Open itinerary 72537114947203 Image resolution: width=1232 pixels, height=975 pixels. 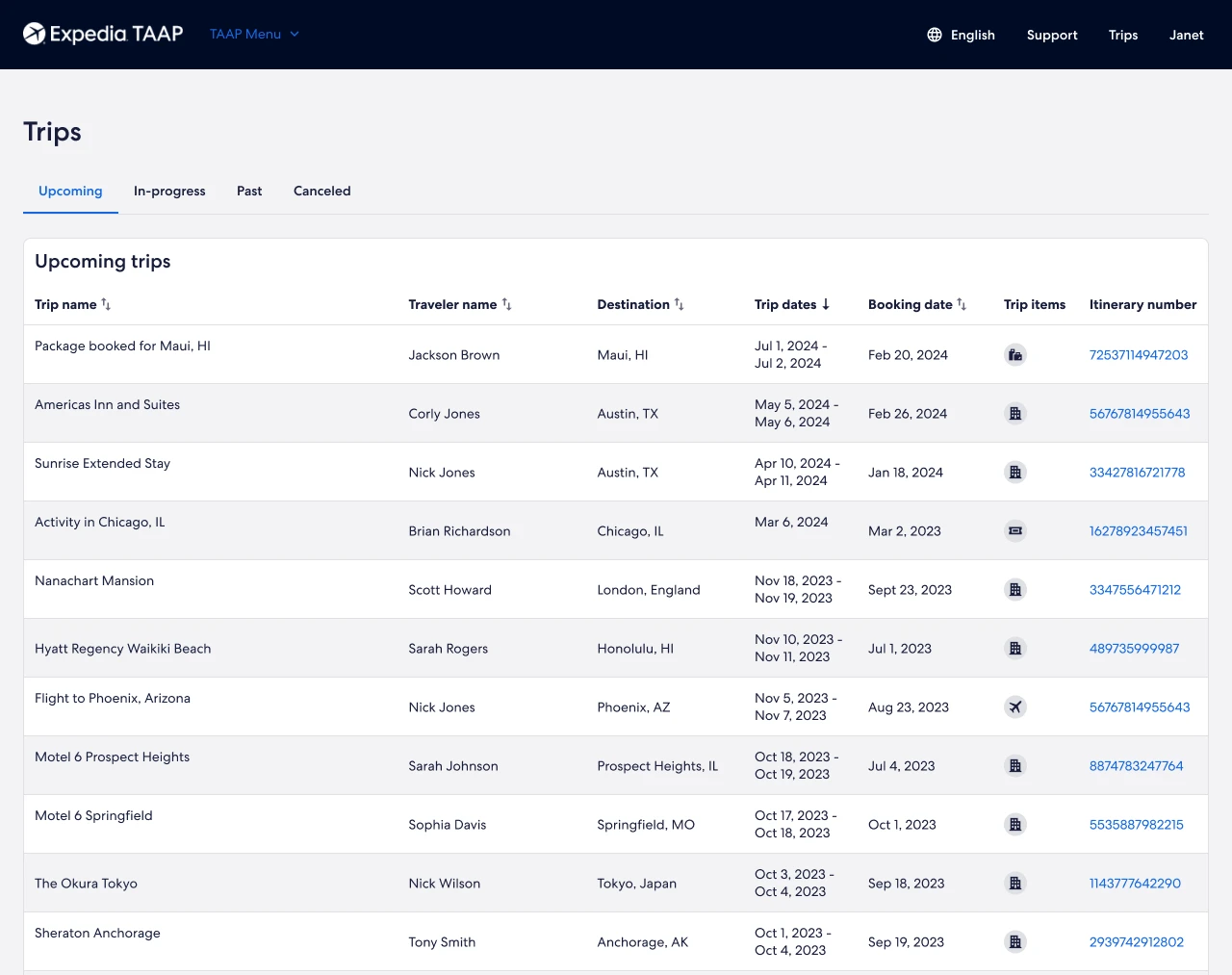[1139, 355]
